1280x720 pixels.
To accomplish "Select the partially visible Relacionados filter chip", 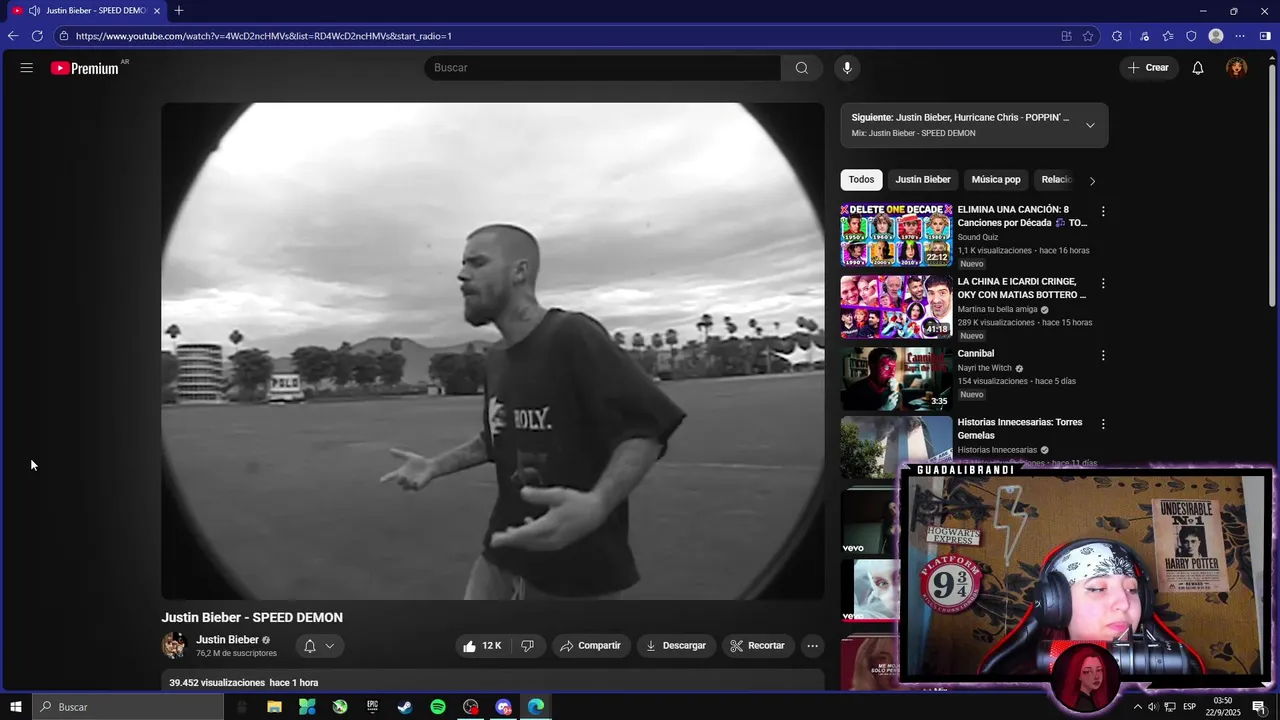I will [1056, 180].
